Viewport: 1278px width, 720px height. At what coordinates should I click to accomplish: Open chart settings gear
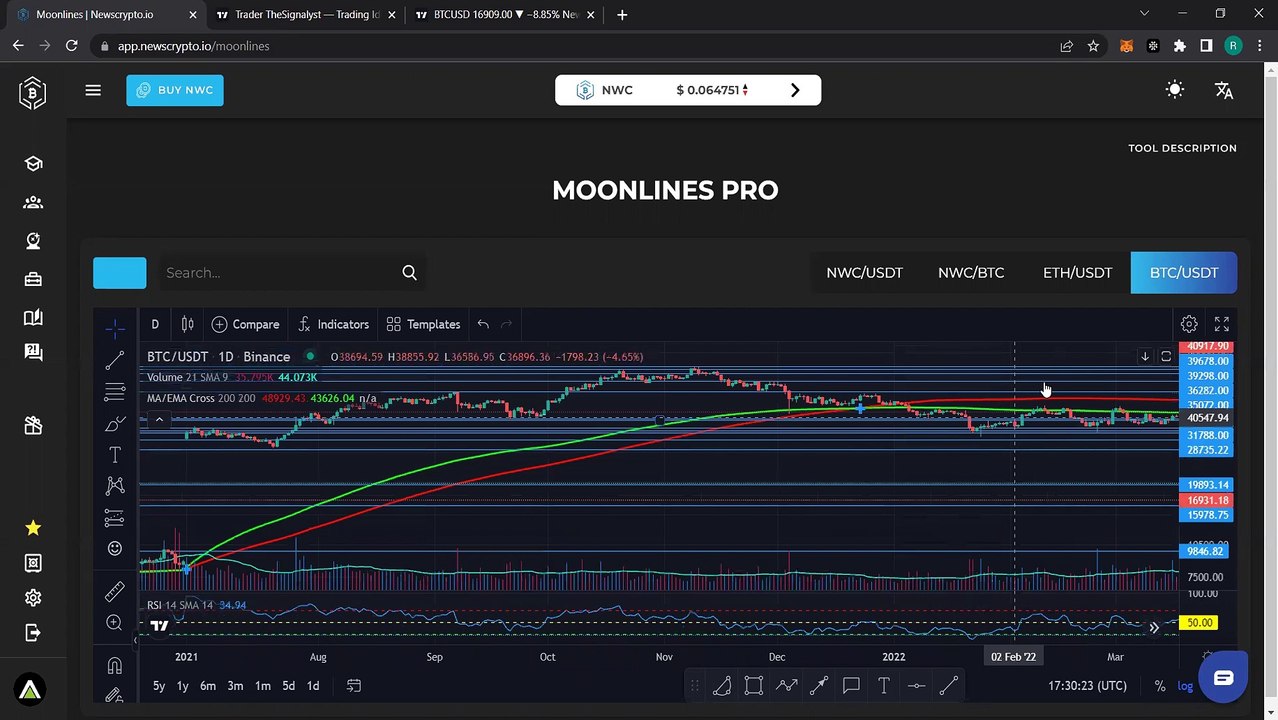point(1189,324)
